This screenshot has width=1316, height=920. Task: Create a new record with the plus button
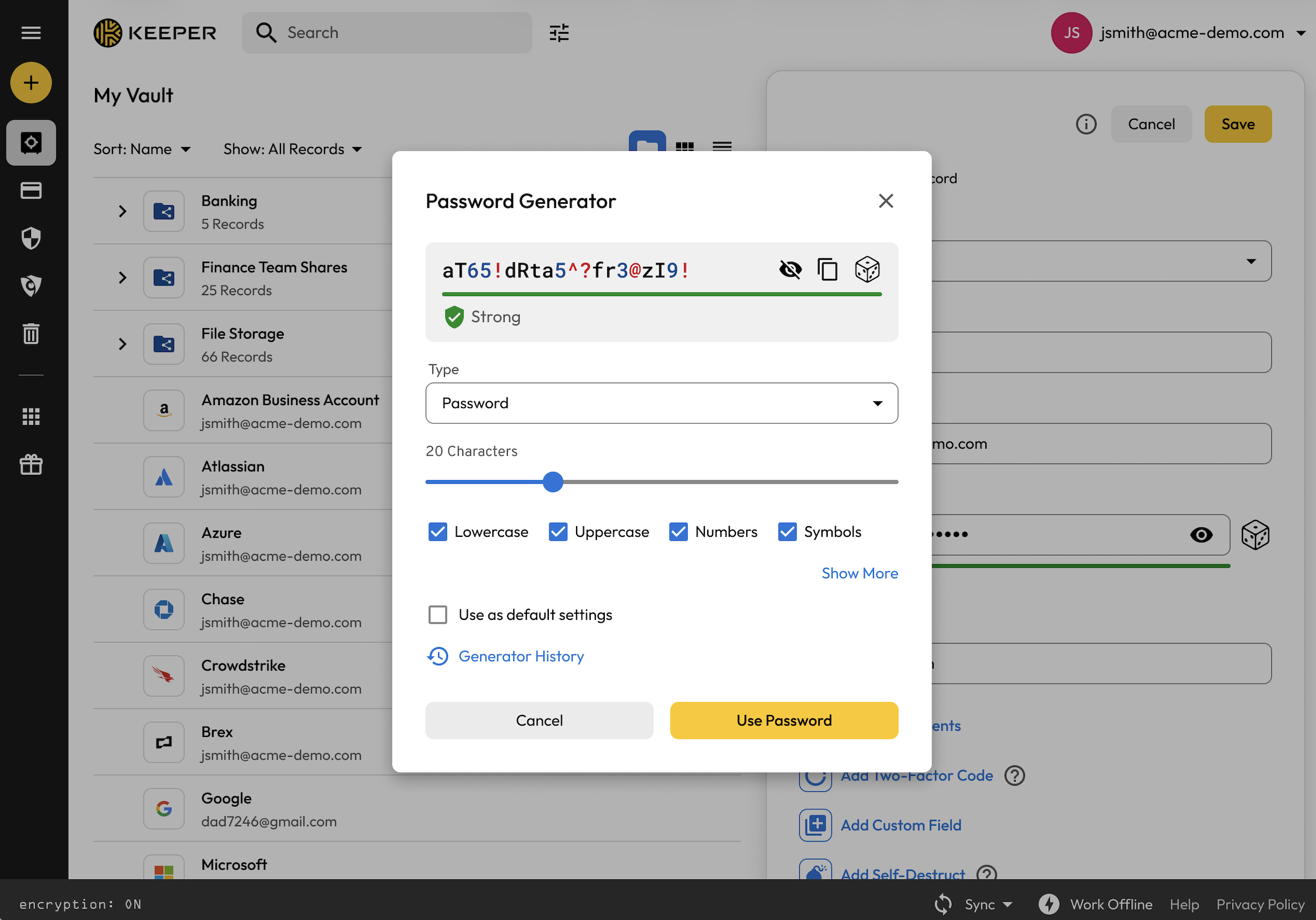pos(31,83)
